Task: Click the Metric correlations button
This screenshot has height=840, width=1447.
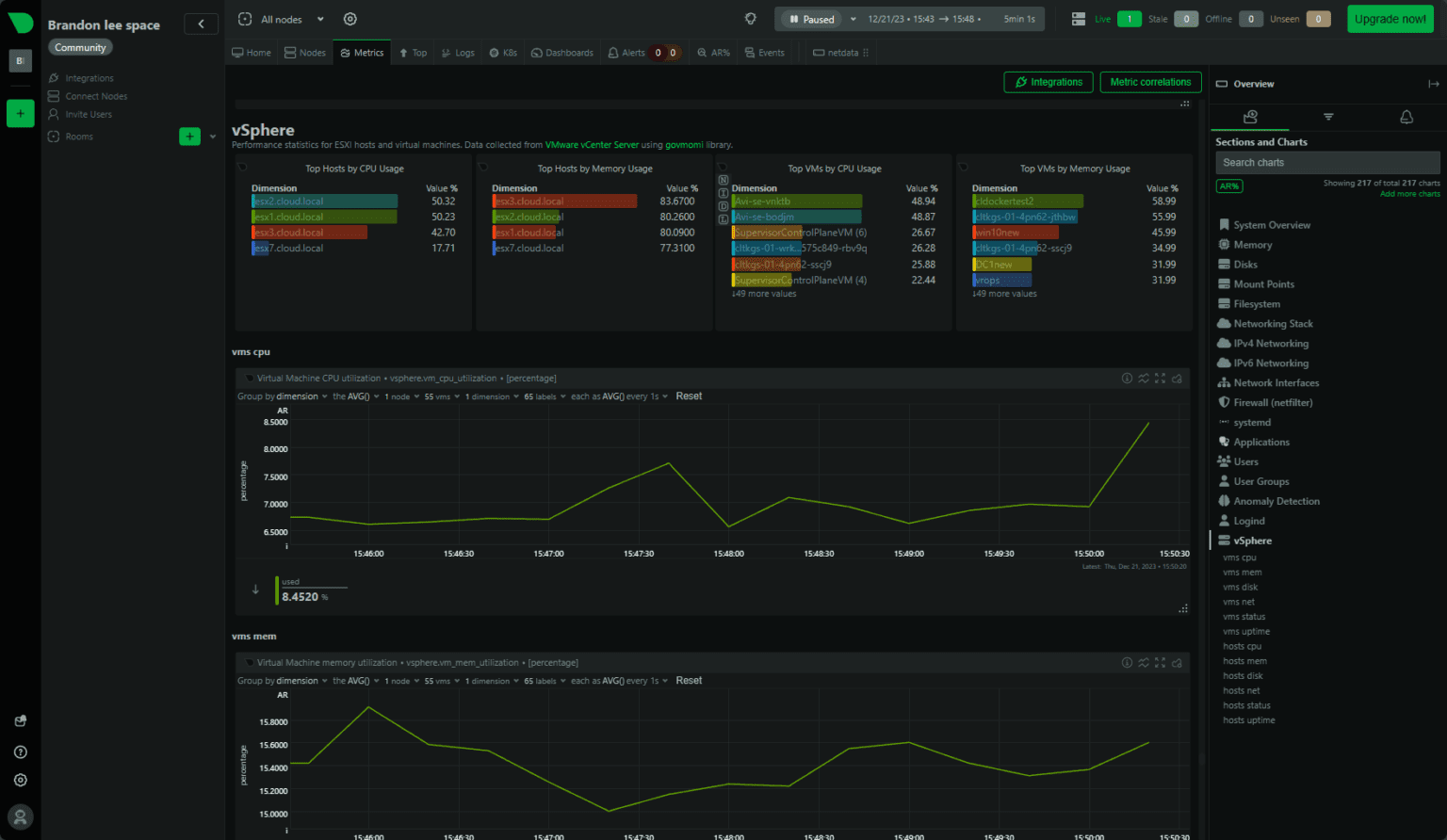Action: point(1150,82)
